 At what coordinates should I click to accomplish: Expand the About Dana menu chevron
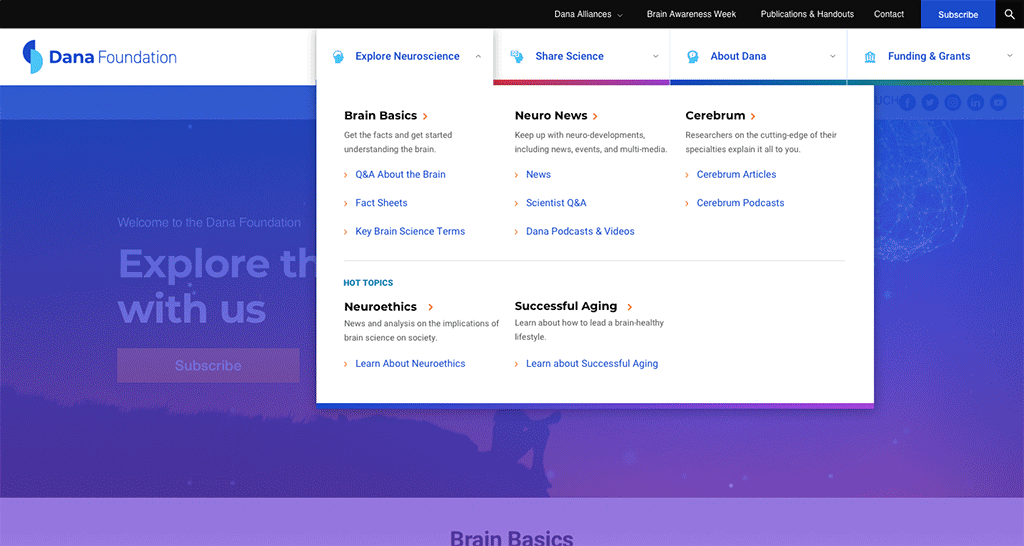click(x=833, y=57)
